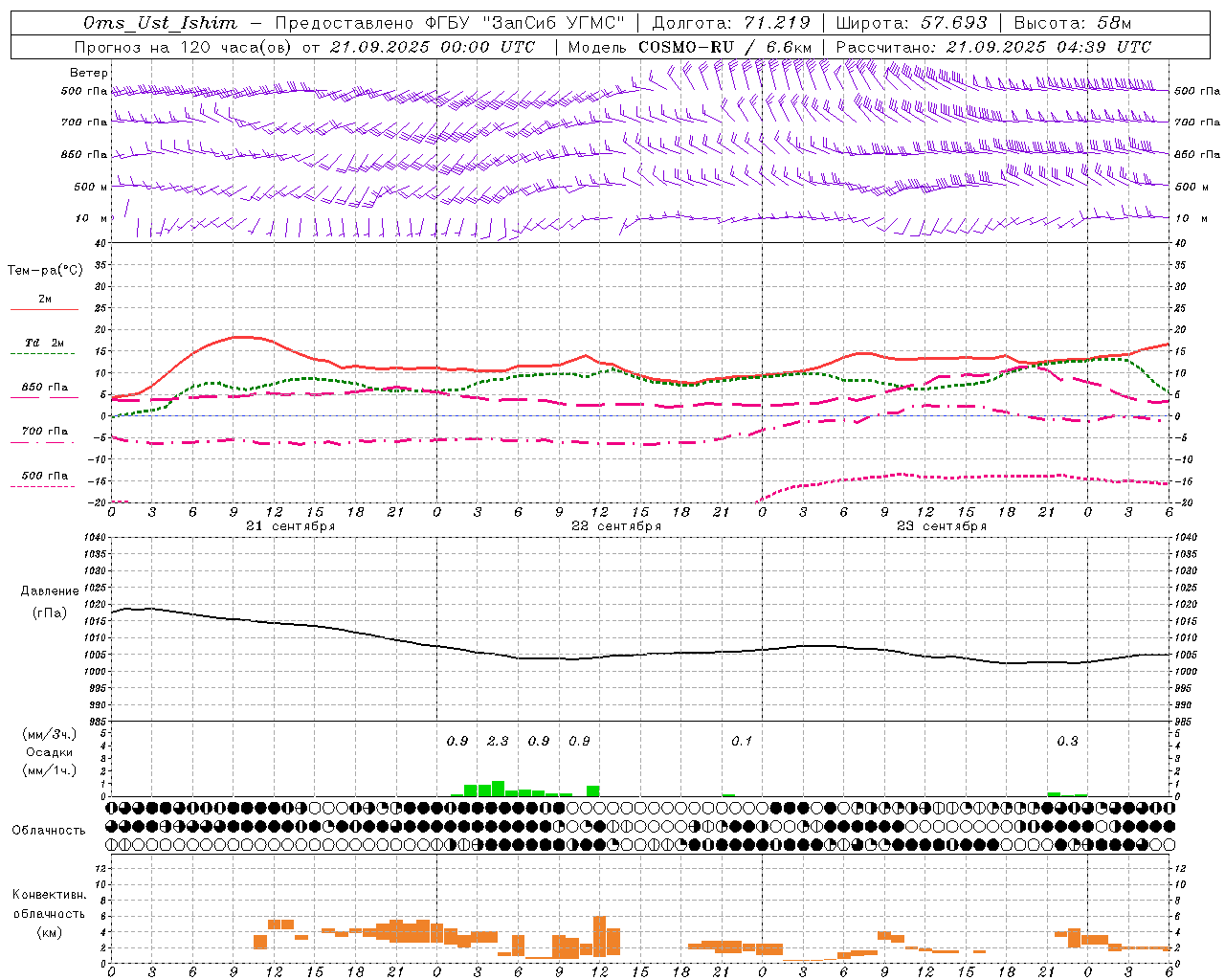The height and width of the screenshot is (980, 1225).
Task: Click the 23 сентября date label
Action: [x=942, y=526]
